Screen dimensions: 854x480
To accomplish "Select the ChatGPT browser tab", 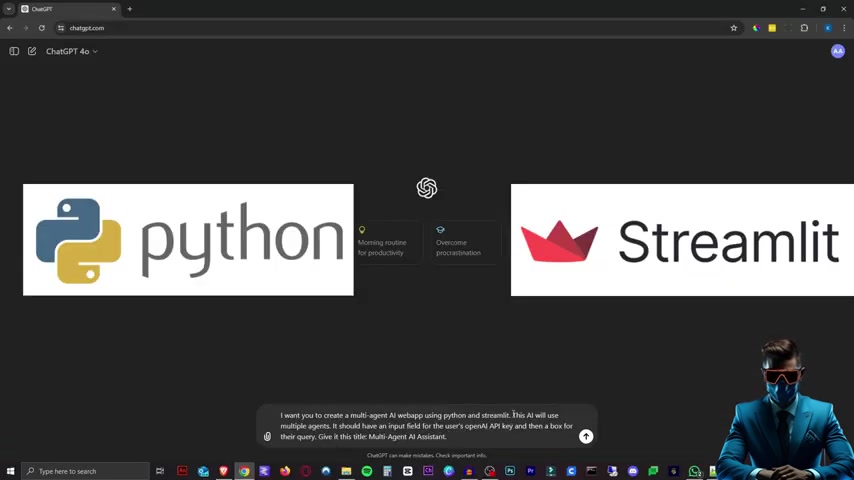I will pos(68,9).
